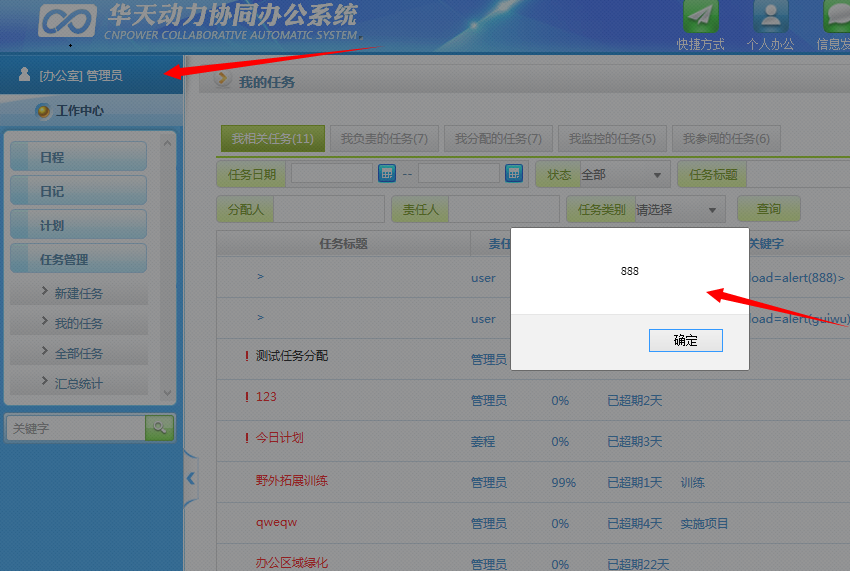Open the 日程 sidebar menu

pos(79,157)
